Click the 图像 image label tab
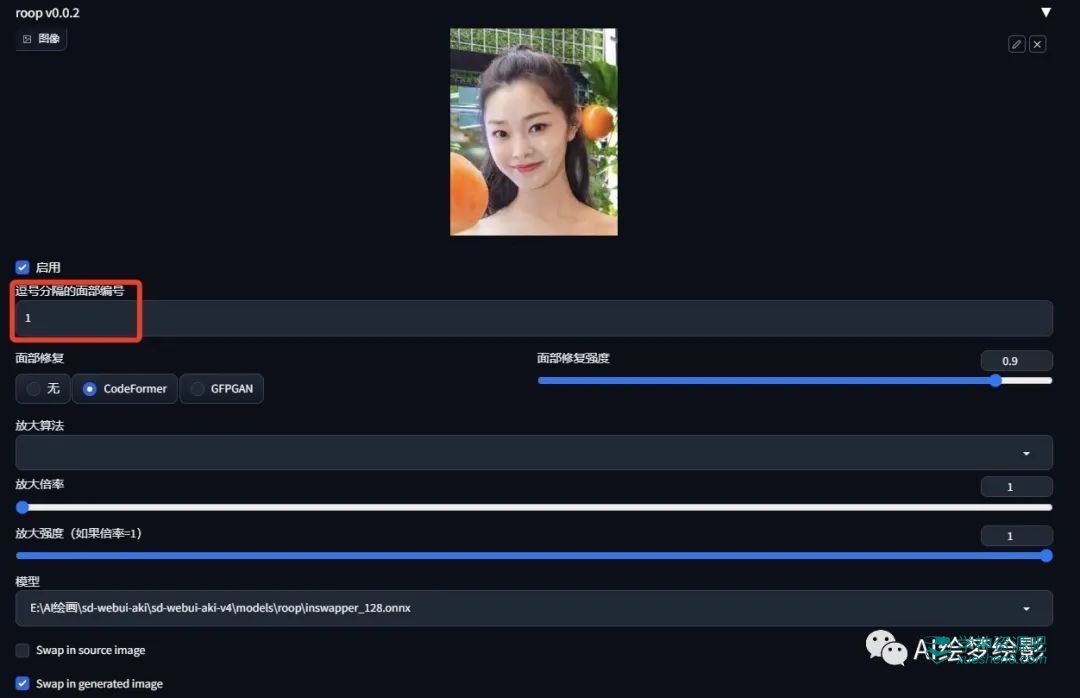The image size is (1080, 698). point(41,39)
